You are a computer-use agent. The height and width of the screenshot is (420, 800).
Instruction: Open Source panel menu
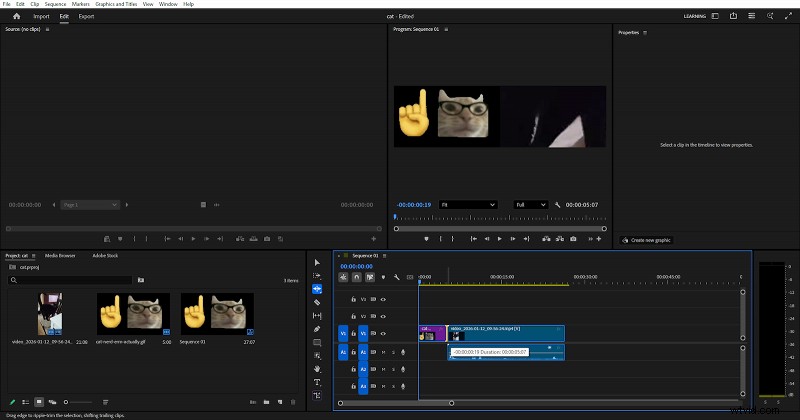click(47, 29)
